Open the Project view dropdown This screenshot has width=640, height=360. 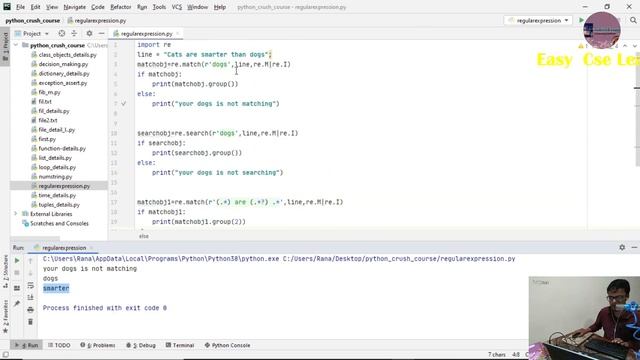(32, 33)
